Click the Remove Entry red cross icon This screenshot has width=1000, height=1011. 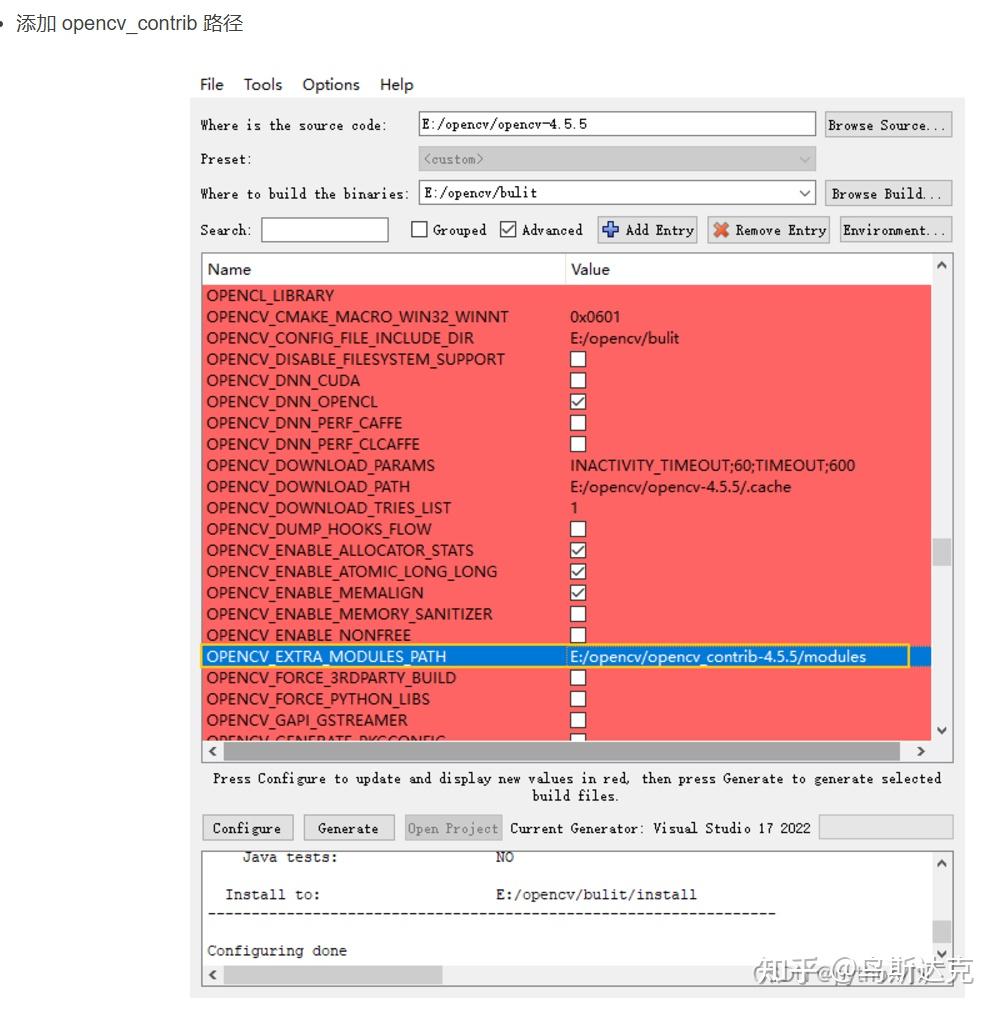[x=723, y=229]
